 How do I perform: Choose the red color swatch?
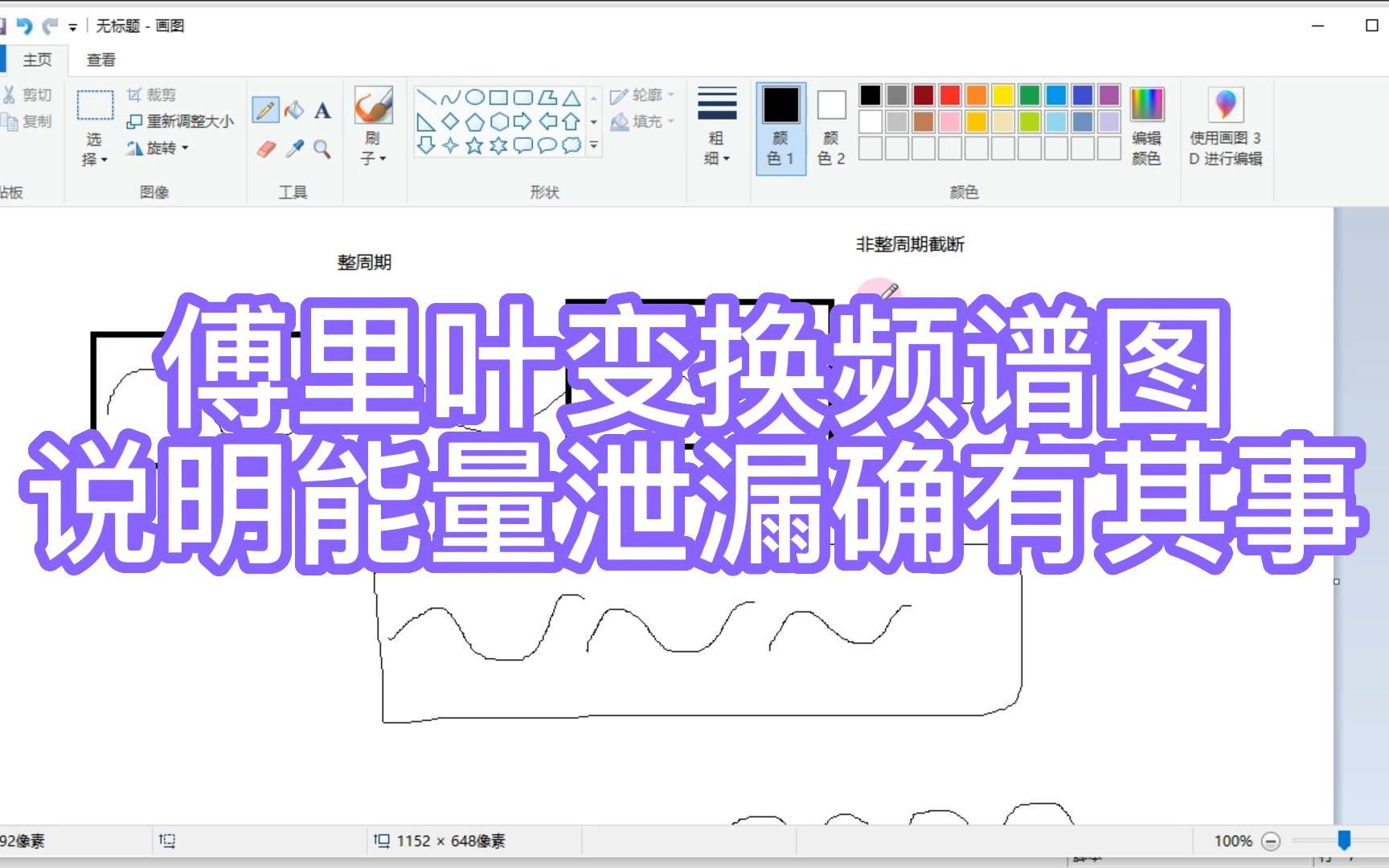(x=950, y=95)
